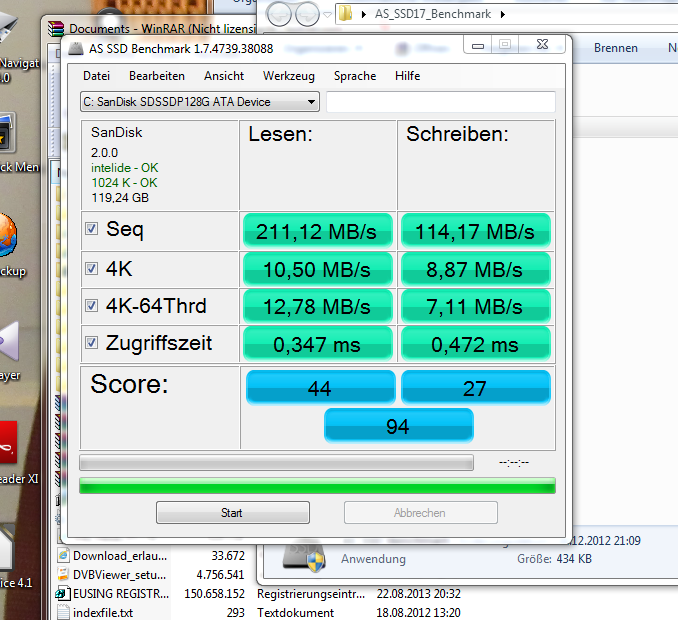Image resolution: width=678 pixels, height=620 pixels.
Task: Click the Seq write result 114,17 MB/s
Action: (x=476, y=231)
